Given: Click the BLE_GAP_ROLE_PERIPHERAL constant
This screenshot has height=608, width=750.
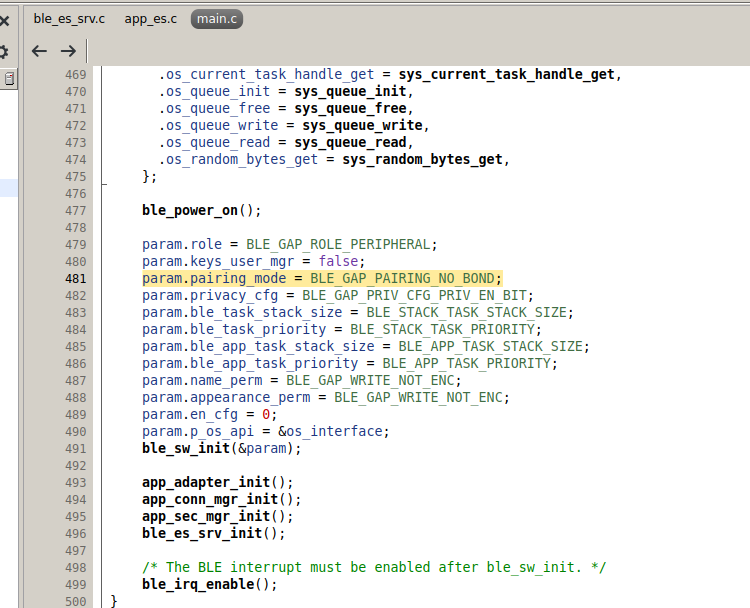Looking at the screenshot, I should 340,244.
